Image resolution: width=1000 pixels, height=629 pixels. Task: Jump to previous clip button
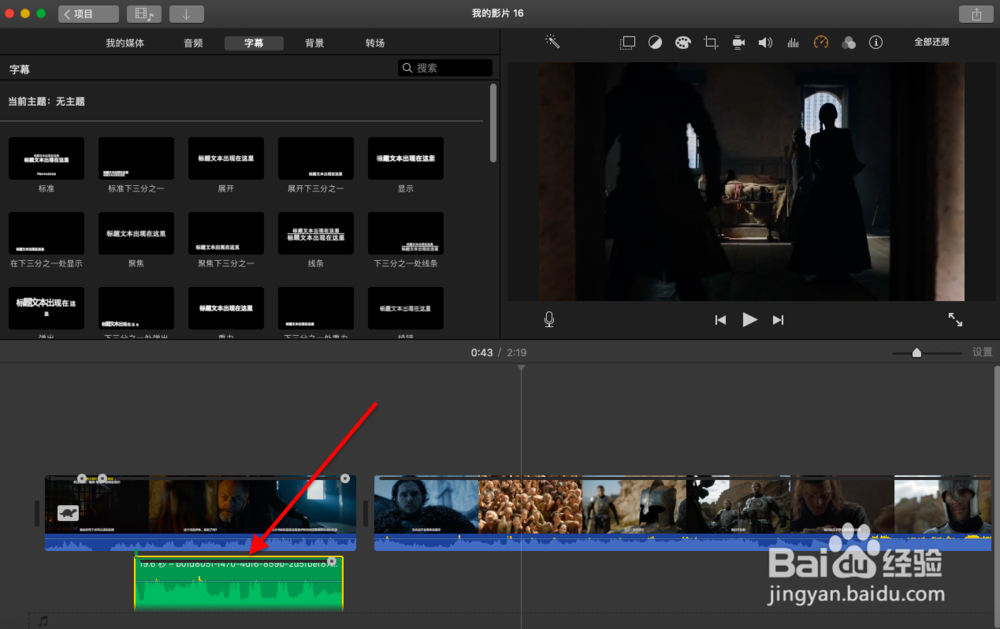[720, 320]
